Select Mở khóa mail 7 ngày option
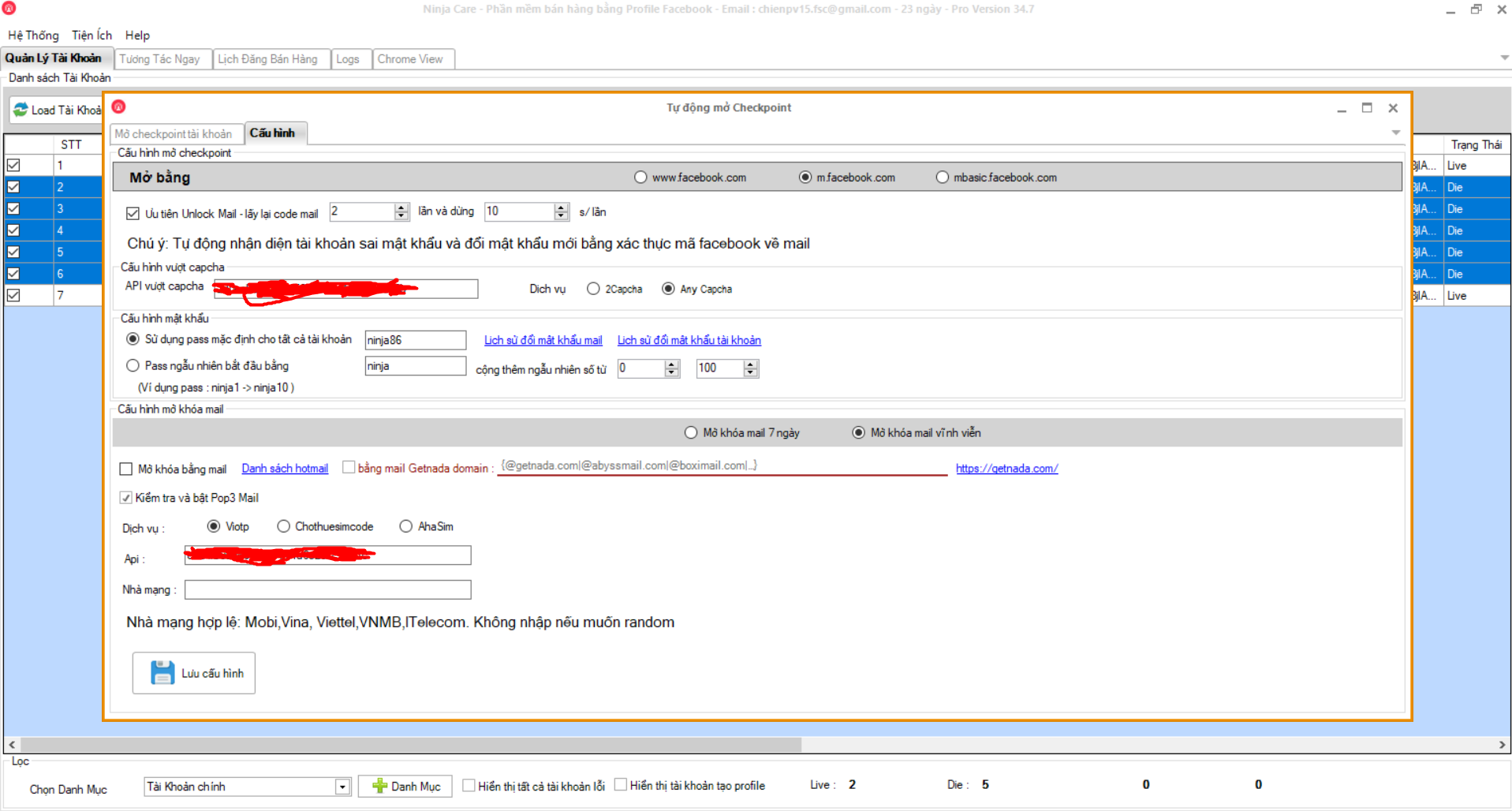Screen dimensions: 1512x811 (691, 432)
